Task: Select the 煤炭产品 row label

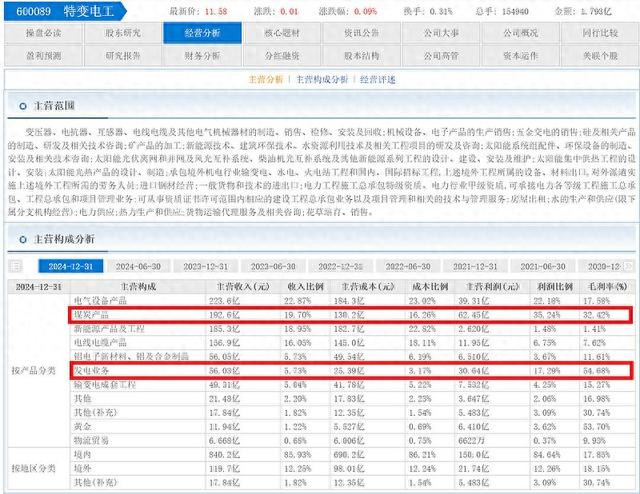Action: pyautogui.click(x=91, y=315)
